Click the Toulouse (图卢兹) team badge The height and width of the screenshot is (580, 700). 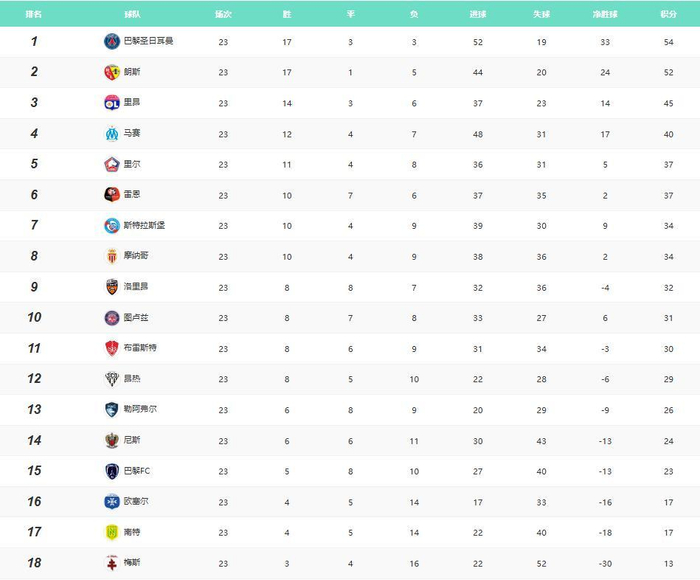111,318
